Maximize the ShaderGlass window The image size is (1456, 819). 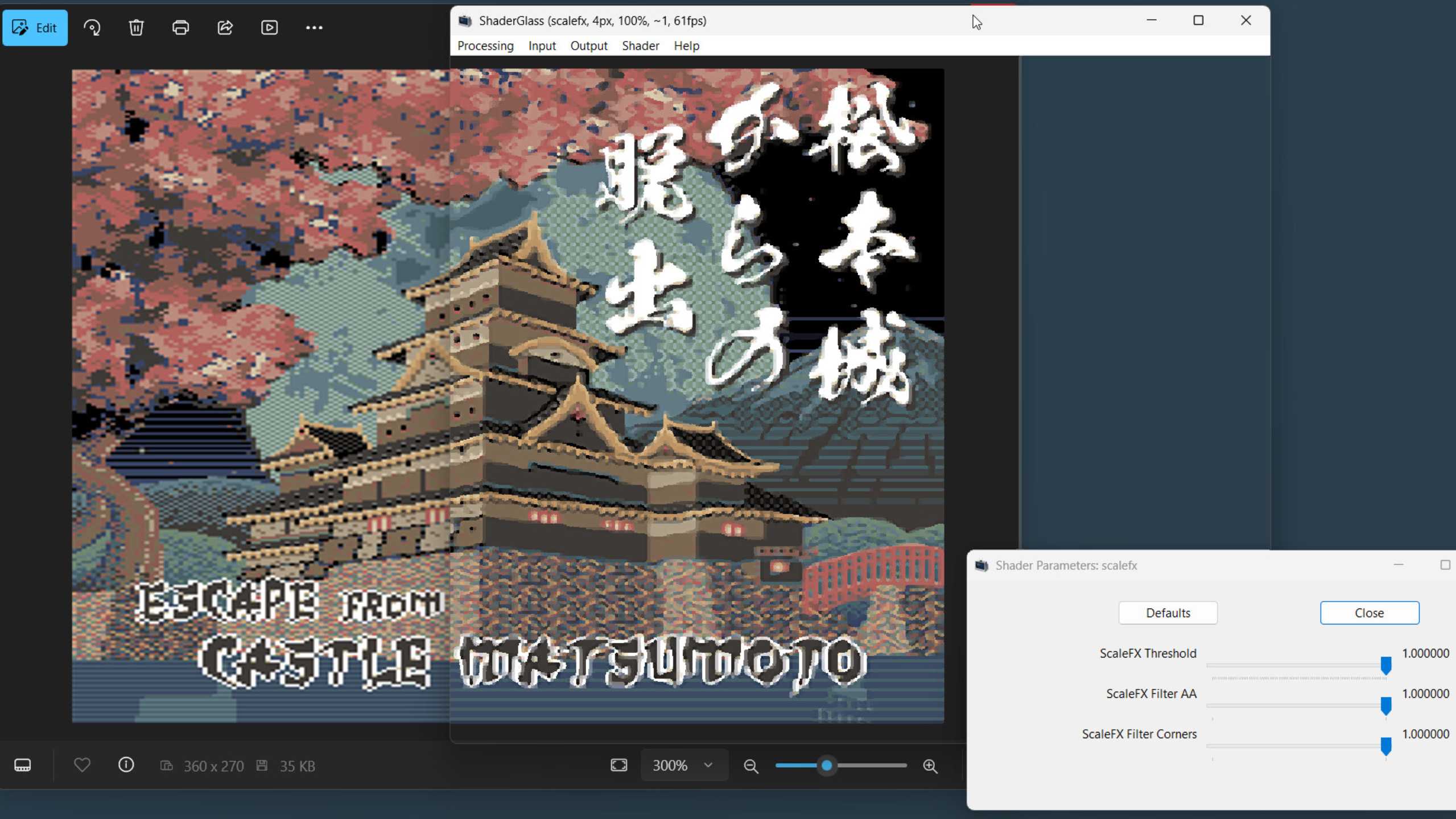click(1198, 20)
